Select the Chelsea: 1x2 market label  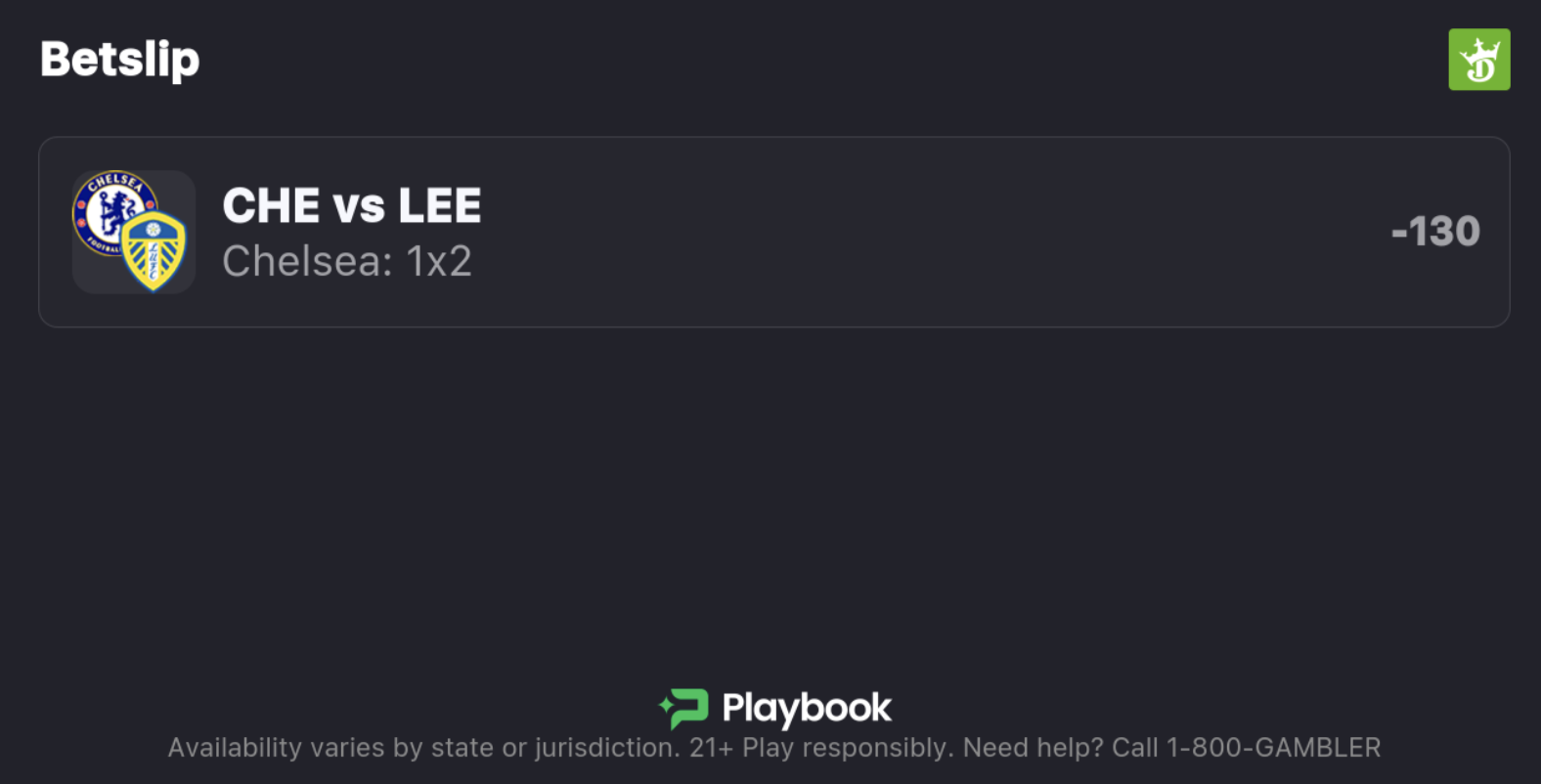pos(347,261)
